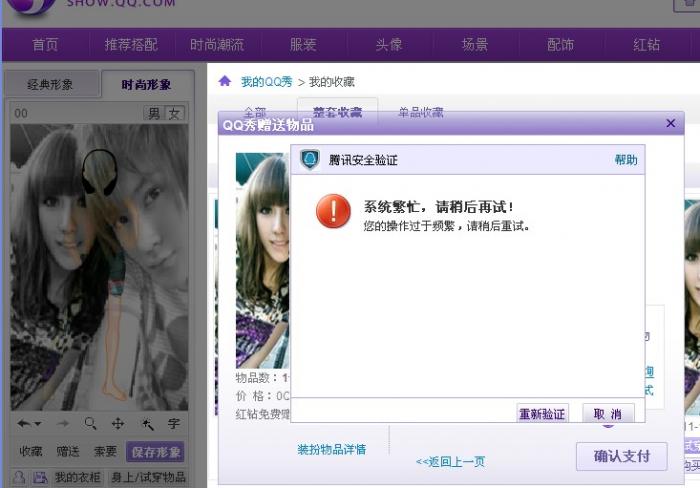Click the home icon in breadcrumb

tap(225, 81)
